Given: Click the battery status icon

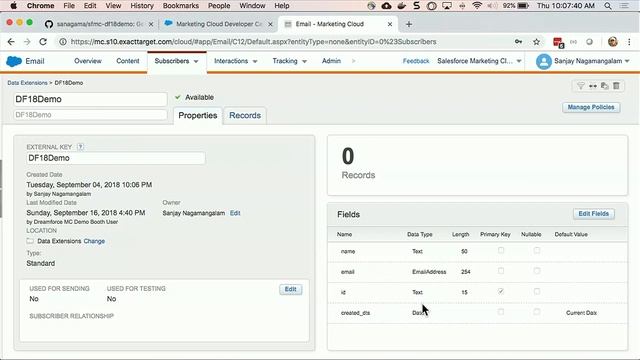Looking at the screenshot, I should coord(523,6).
